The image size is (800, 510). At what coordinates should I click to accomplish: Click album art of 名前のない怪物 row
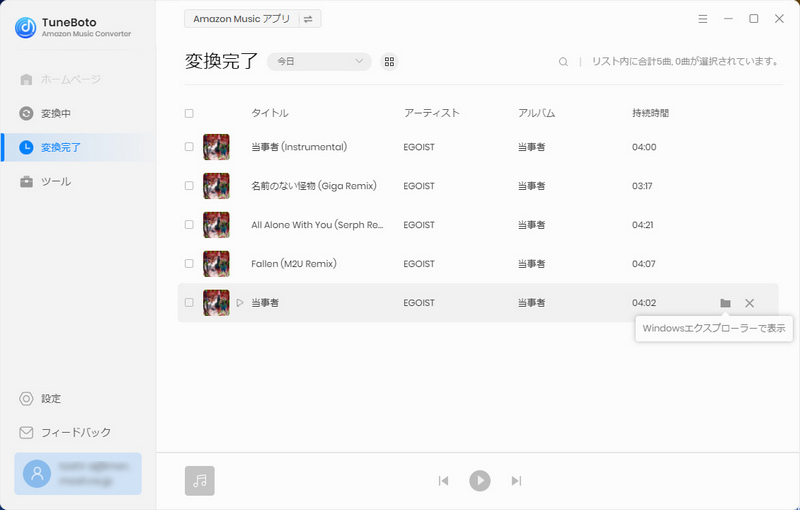pyautogui.click(x=216, y=186)
